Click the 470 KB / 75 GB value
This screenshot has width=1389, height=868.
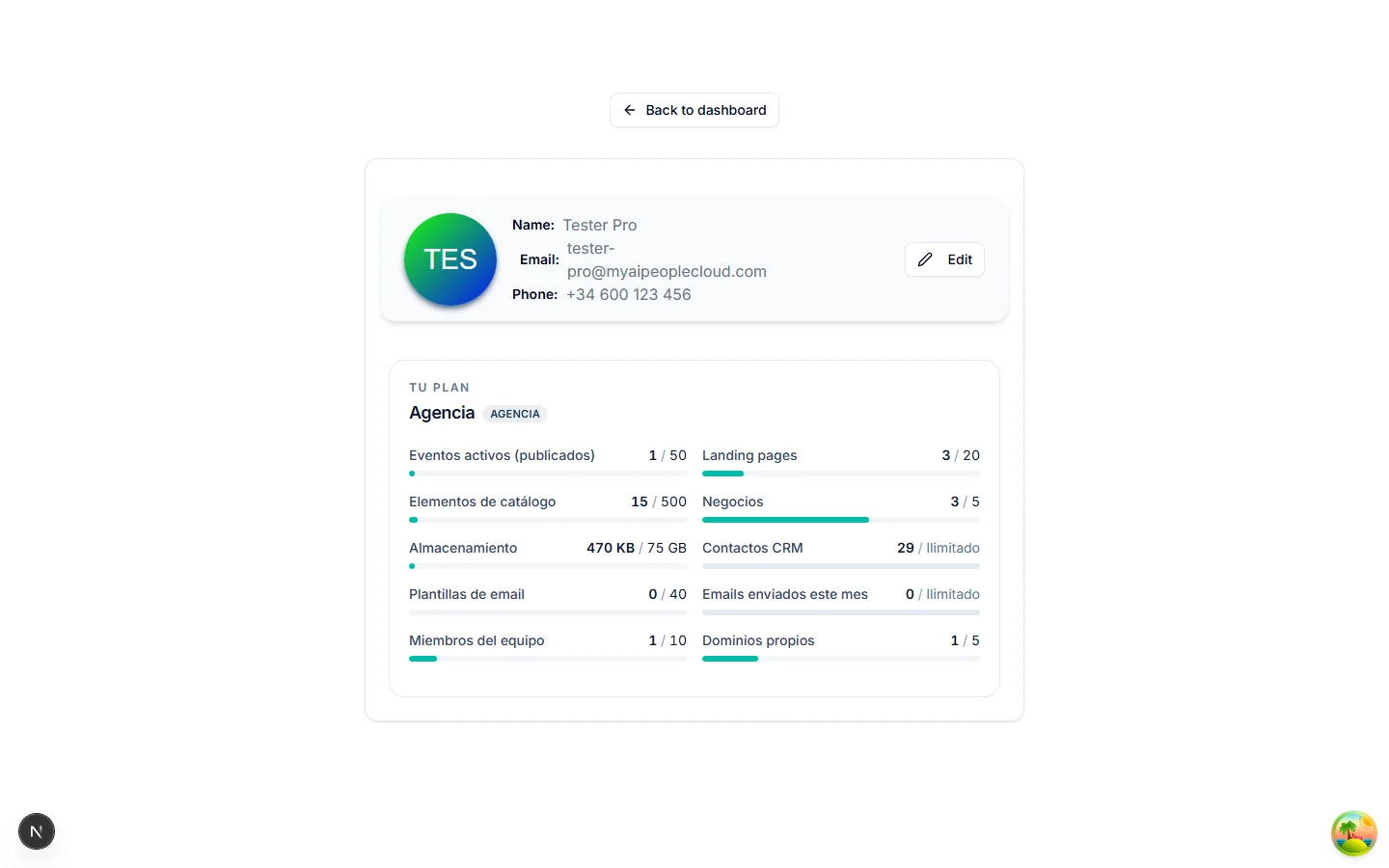(x=637, y=548)
